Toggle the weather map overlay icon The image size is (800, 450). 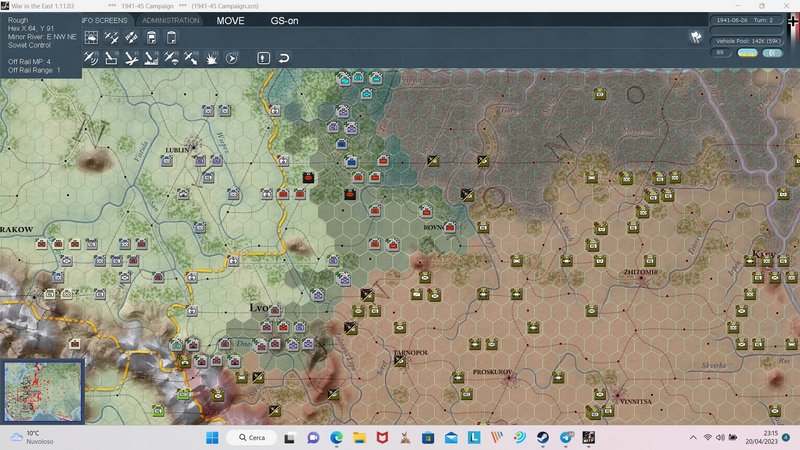click(x=91, y=38)
